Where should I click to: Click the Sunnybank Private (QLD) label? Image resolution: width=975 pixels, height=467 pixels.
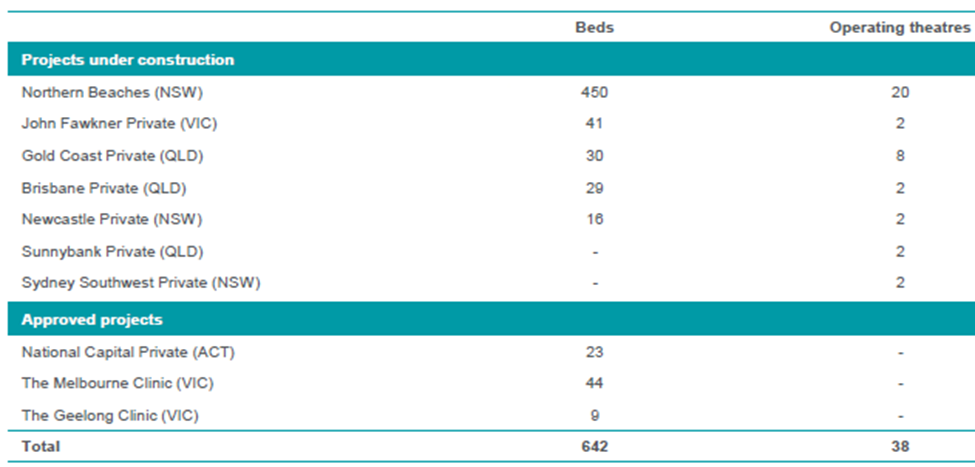[x=113, y=252]
